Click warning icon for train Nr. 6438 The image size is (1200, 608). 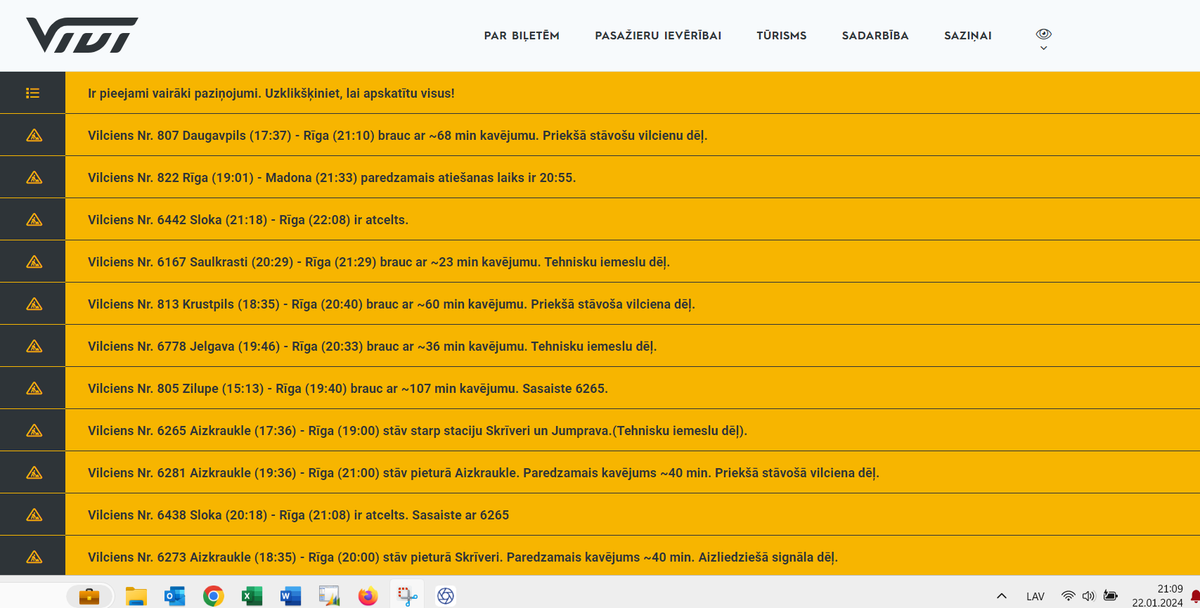pyautogui.click(x=33, y=515)
